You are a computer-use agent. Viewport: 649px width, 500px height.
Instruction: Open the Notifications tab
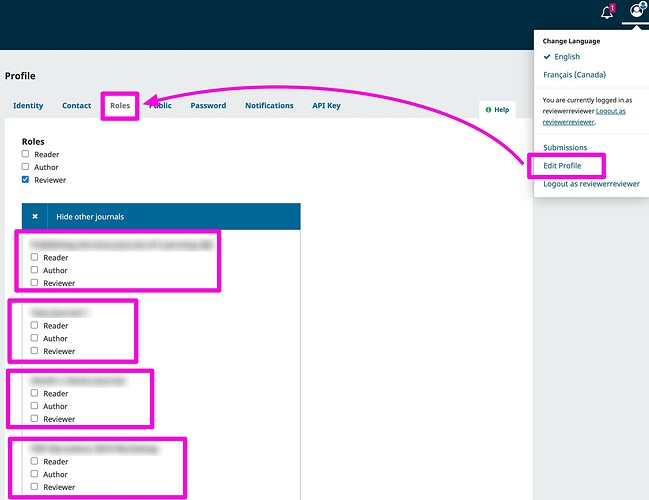click(x=269, y=106)
